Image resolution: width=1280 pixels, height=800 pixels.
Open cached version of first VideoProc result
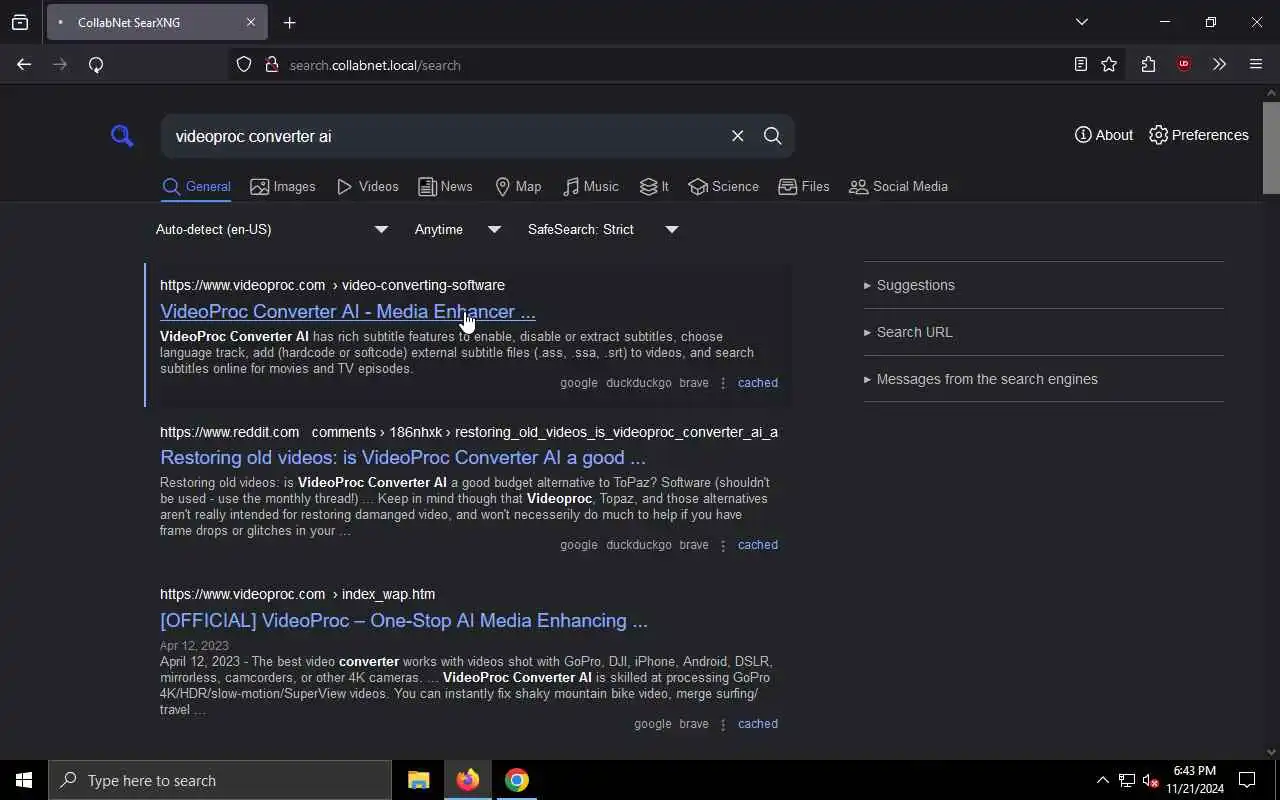click(x=758, y=383)
